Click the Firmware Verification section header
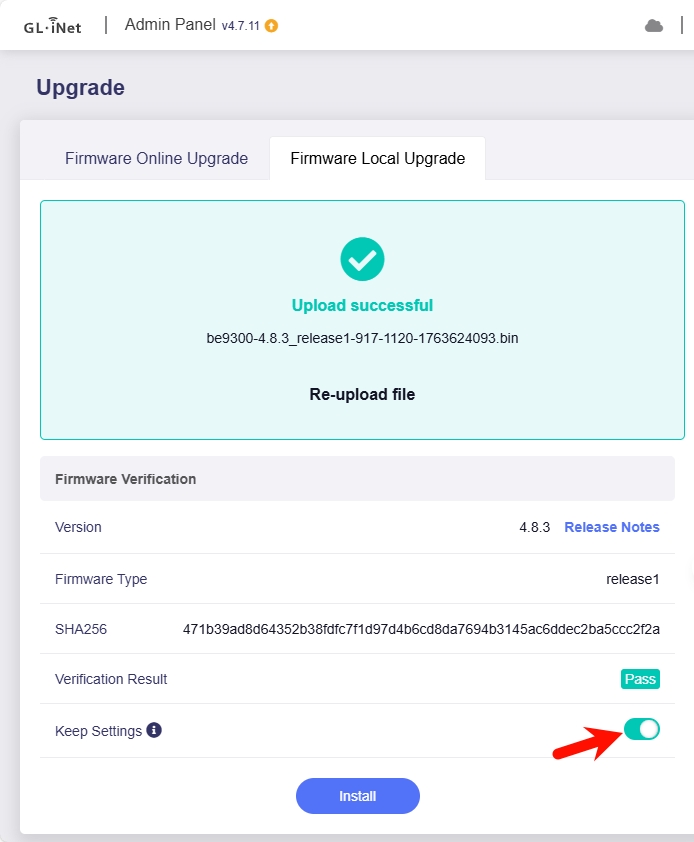 tap(126, 479)
